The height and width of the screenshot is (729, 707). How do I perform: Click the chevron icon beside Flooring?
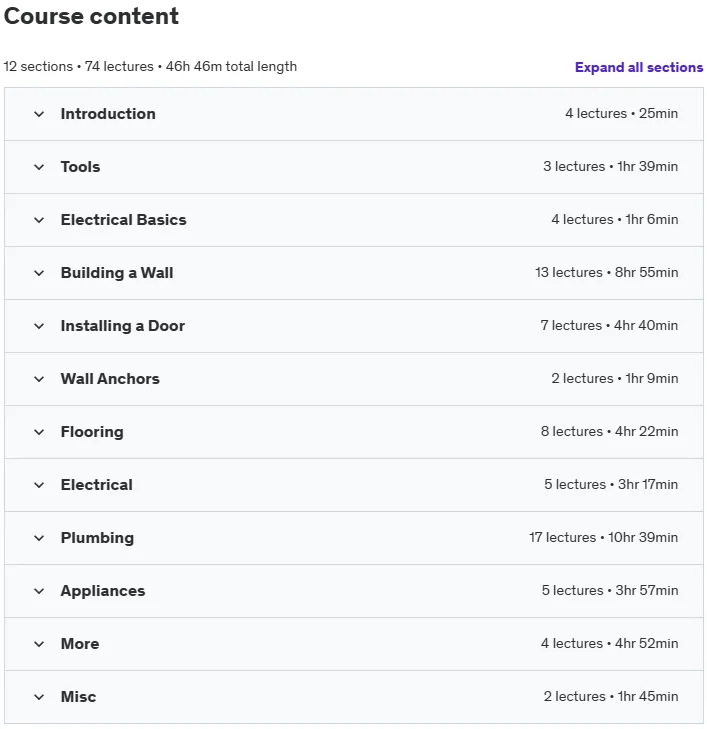tap(39, 432)
